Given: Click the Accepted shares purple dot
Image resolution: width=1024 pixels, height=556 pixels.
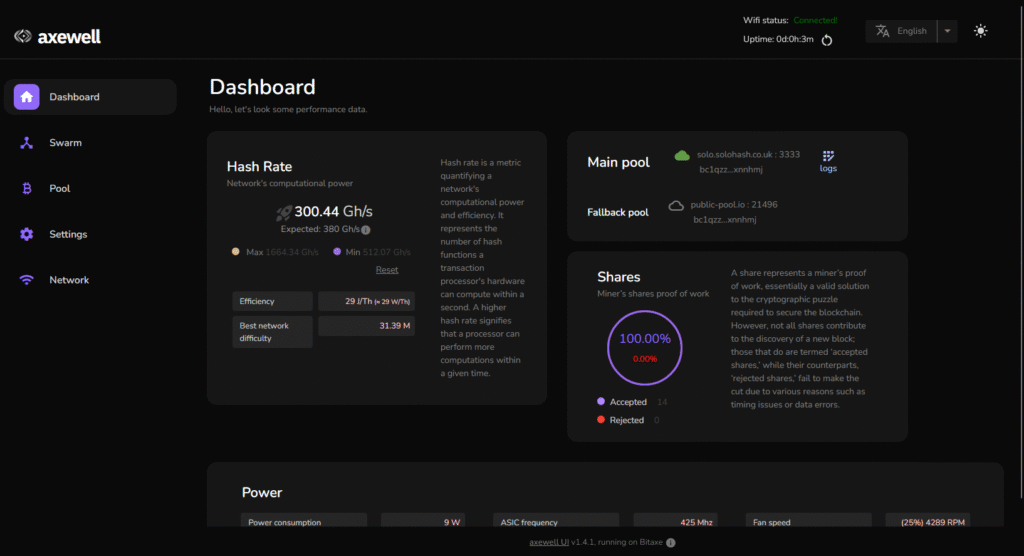Looking at the screenshot, I should click(x=601, y=401).
